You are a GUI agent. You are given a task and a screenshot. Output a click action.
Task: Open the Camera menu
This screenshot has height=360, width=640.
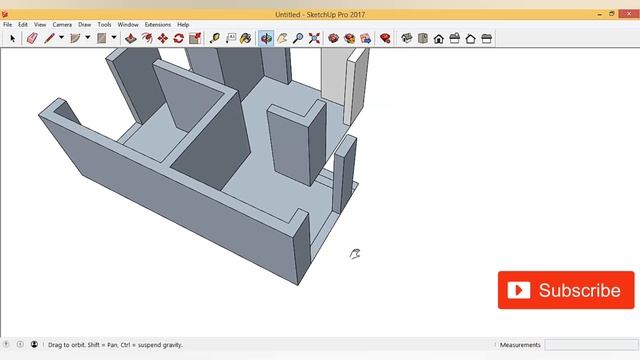[62, 24]
